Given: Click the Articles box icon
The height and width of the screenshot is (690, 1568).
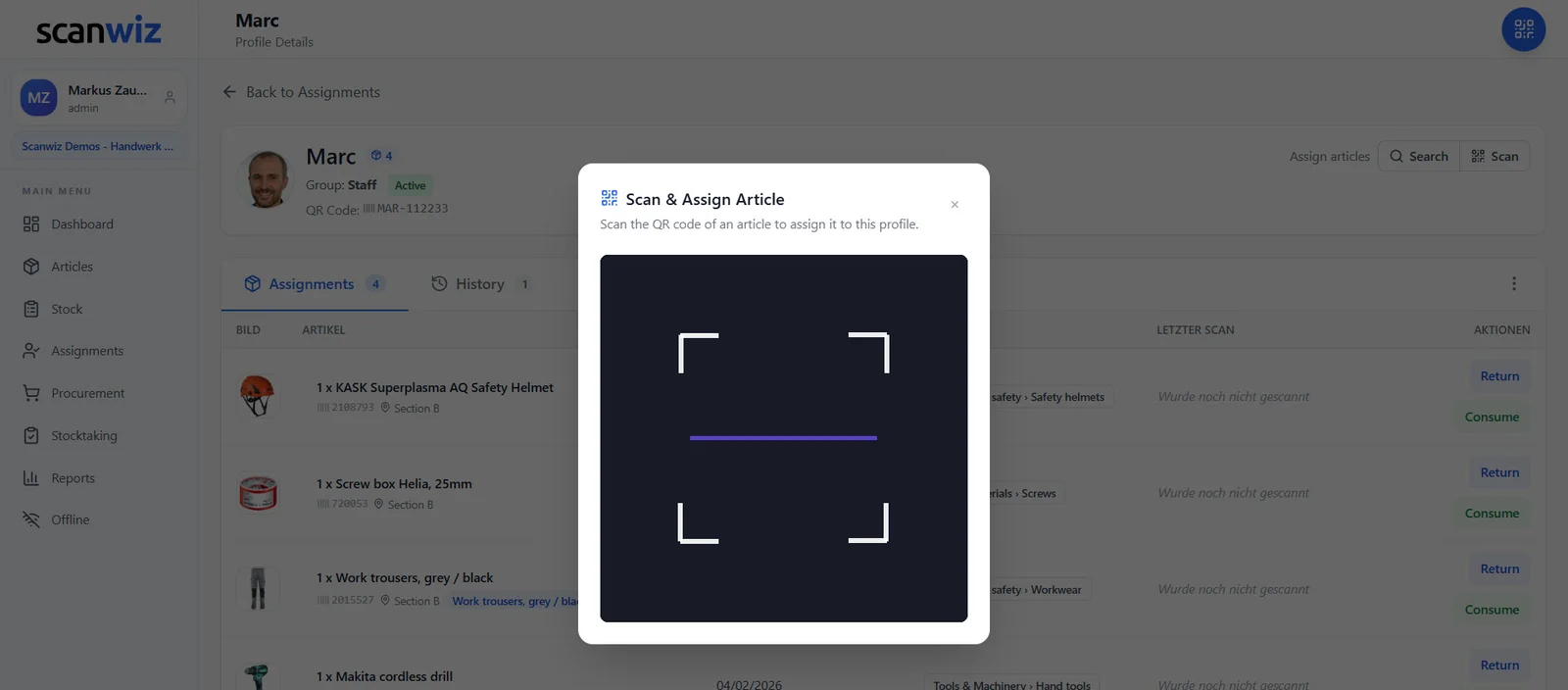Looking at the screenshot, I should tap(31, 267).
